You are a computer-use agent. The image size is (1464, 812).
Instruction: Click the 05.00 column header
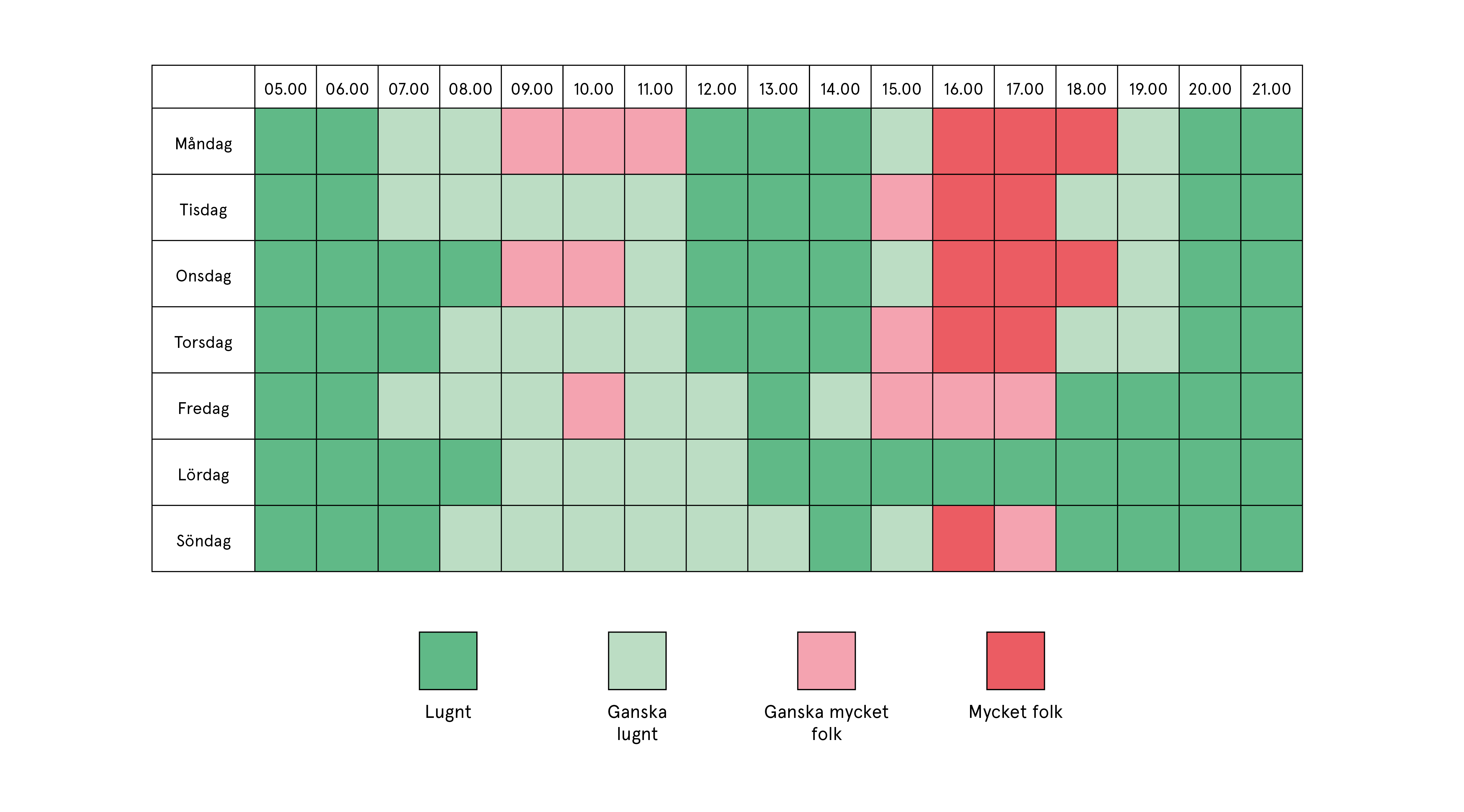pyautogui.click(x=285, y=87)
